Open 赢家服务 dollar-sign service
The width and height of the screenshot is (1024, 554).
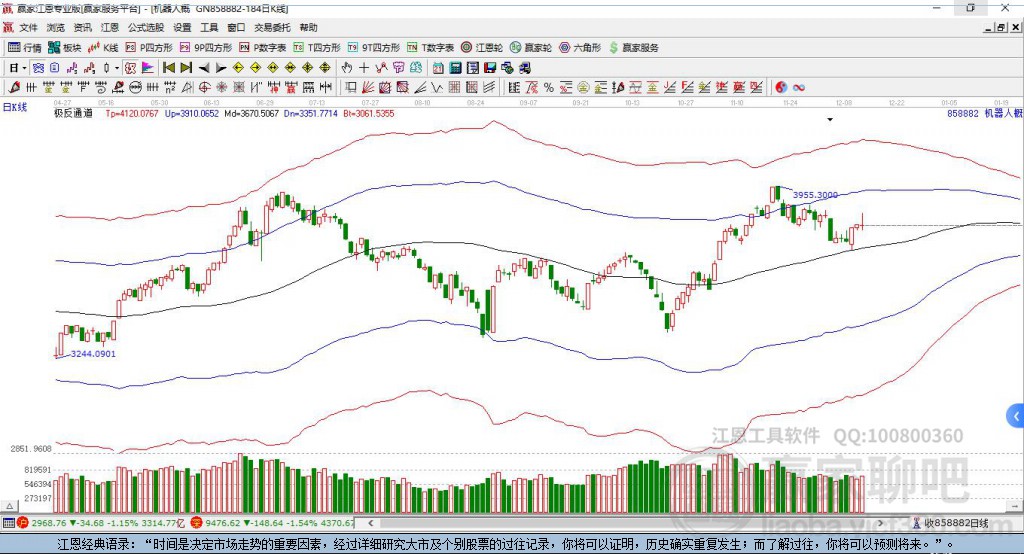pyautogui.click(x=633, y=48)
